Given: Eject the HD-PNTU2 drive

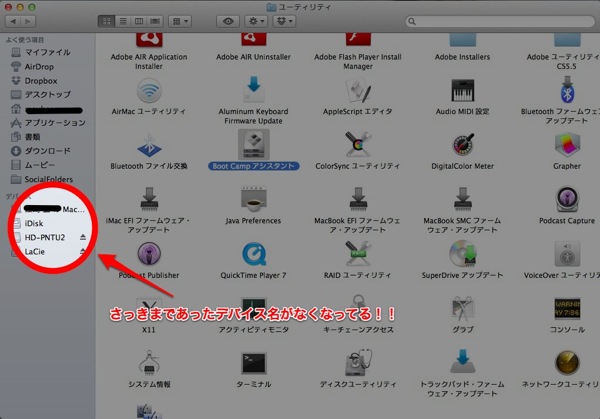Looking at the screenshot, I should pyautogui.click(x=83, y=238).
